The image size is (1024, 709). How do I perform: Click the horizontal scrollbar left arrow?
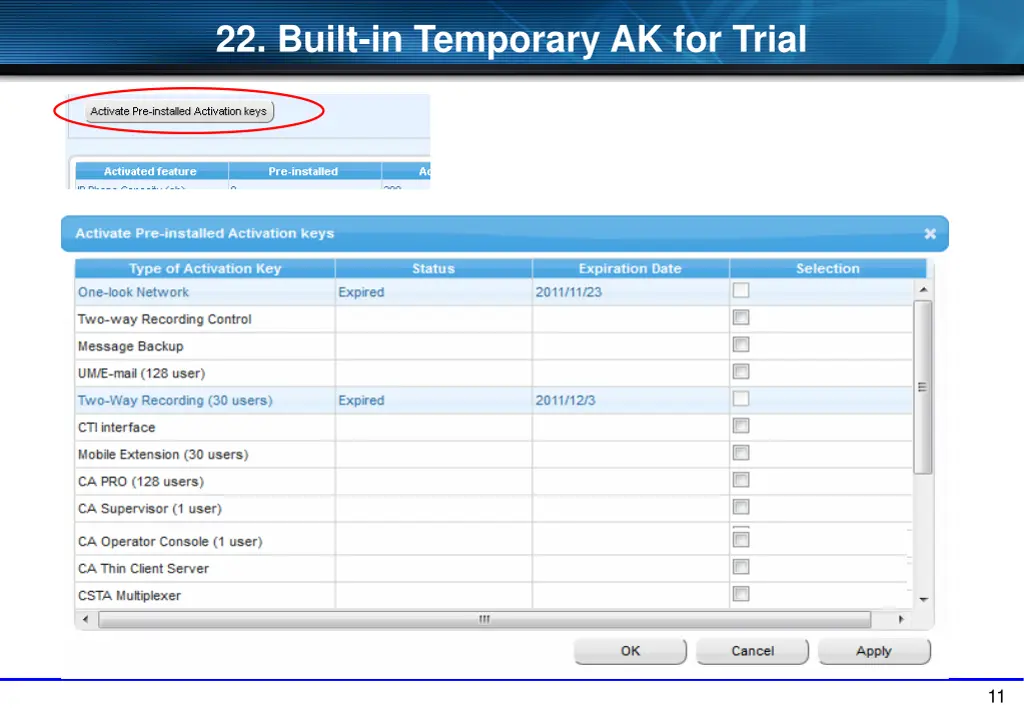click(x=85, y=619)
